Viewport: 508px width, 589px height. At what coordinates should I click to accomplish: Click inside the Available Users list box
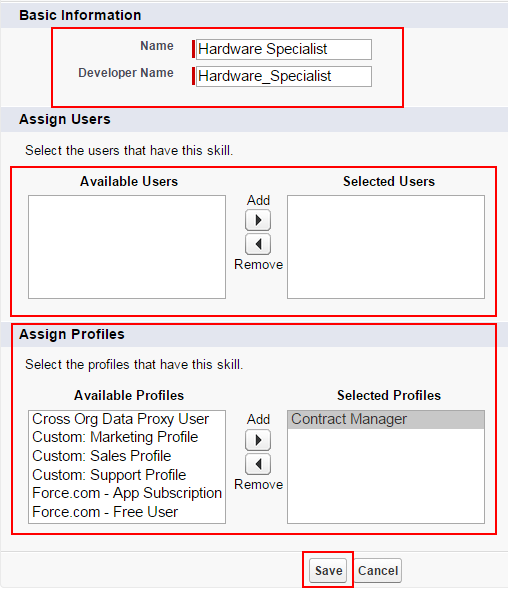[127, 247]
